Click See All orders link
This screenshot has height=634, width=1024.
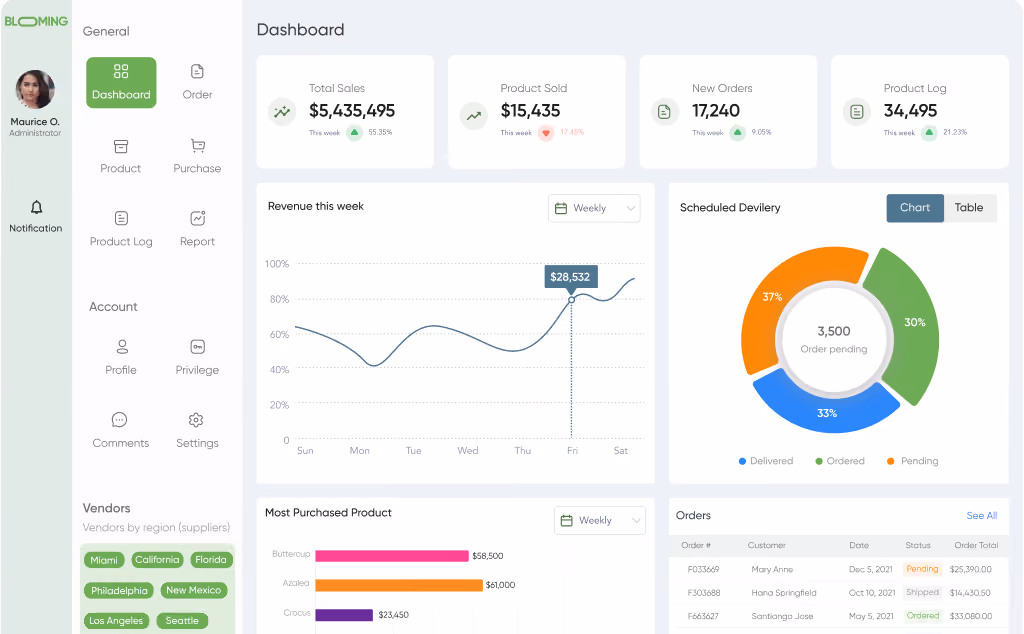point(982,515)
